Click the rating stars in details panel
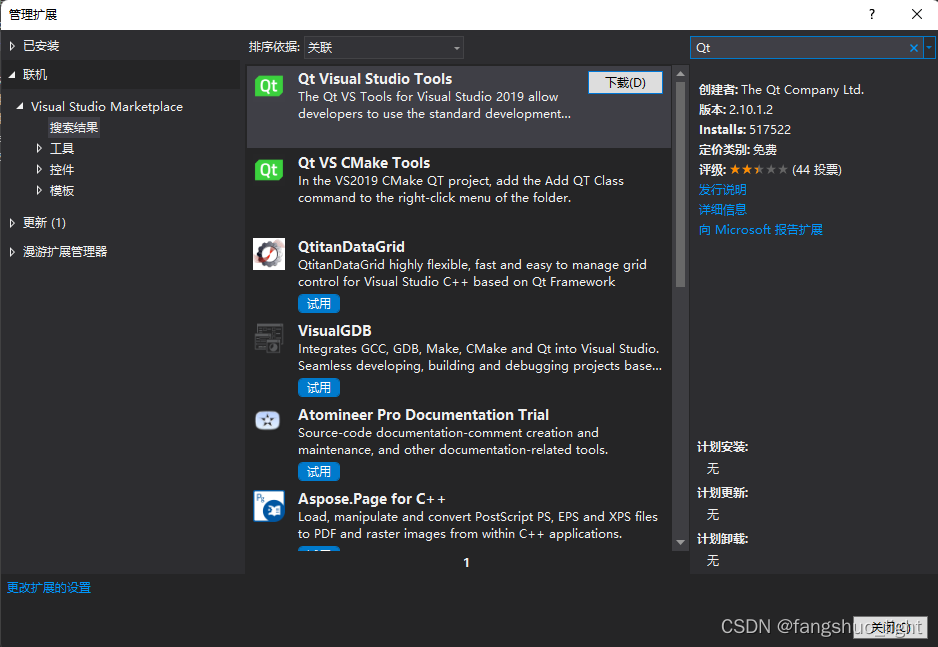The image size is (938, 647). (x=758, y=170)
